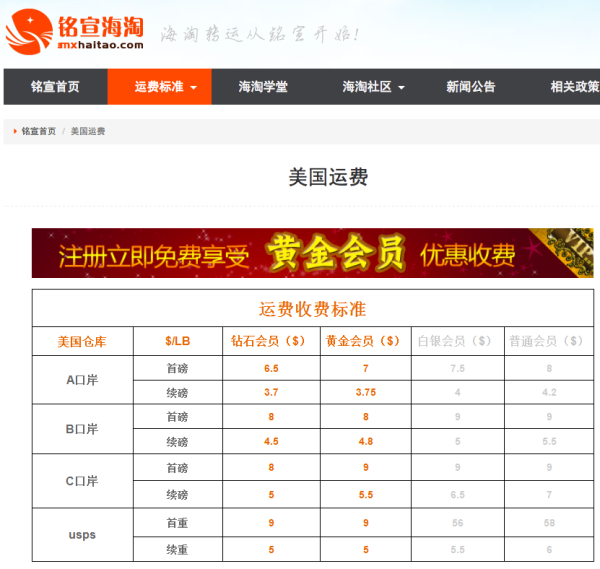Image resolution: width=600 pixels, height=569 pixels.
Task: Click the 6.5 value for A口岸 钻石会员 首磅
Action: click(271, 368)
